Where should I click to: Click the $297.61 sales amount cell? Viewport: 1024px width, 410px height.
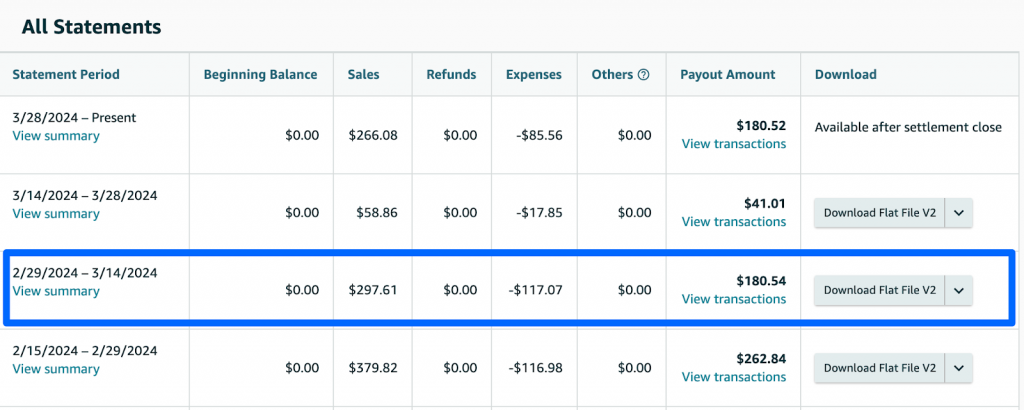coord(373,290)
